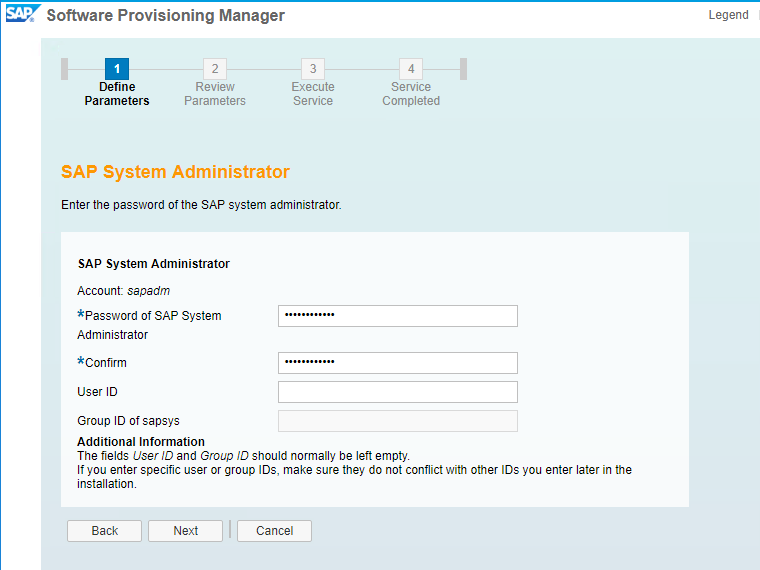Screen dimensions: 760x570
Task: Click the User ID input field
Action: (x=397, y=392)
